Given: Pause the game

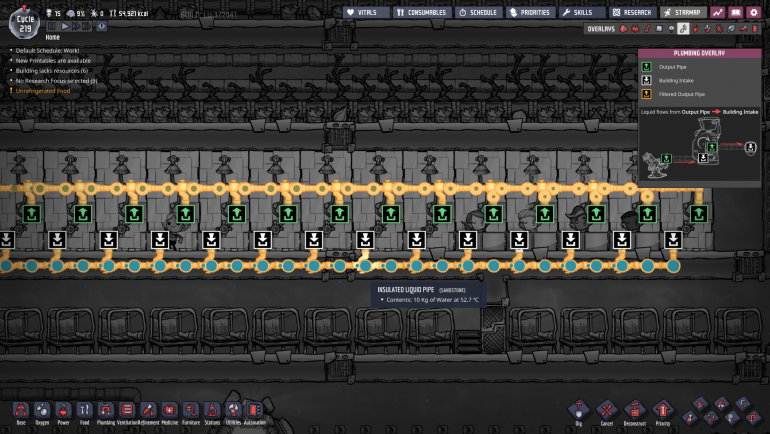Looking at the screenshot, I should (x=52, y=26).
